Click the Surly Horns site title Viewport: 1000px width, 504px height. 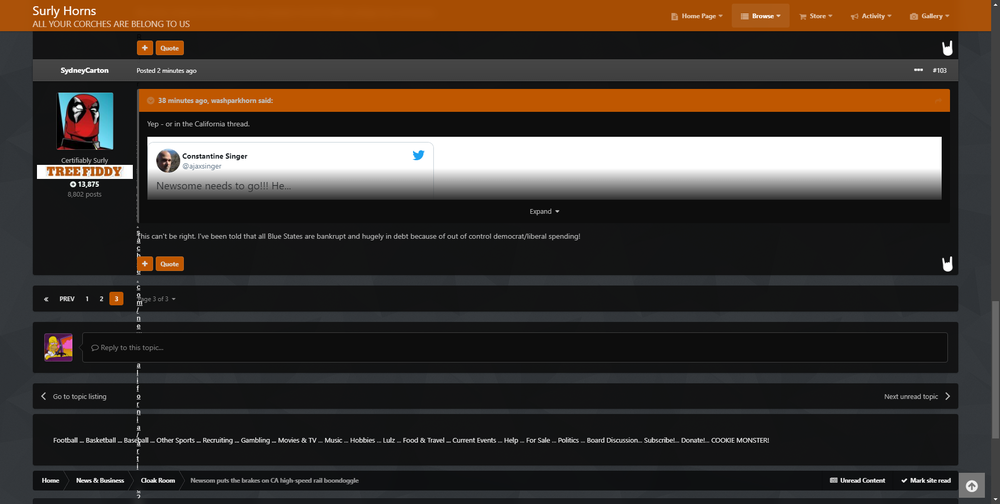[x=64, y=11]
